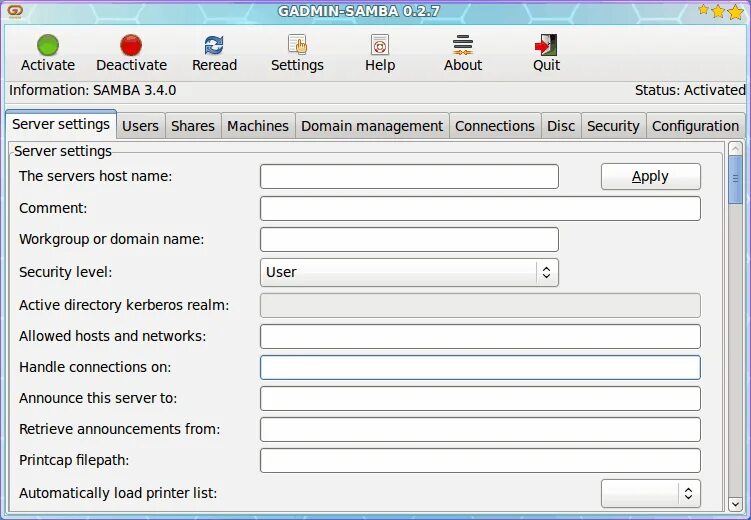Click the Apply button
The height and width of the screenshot is (520, 751).
click(650, 176)
